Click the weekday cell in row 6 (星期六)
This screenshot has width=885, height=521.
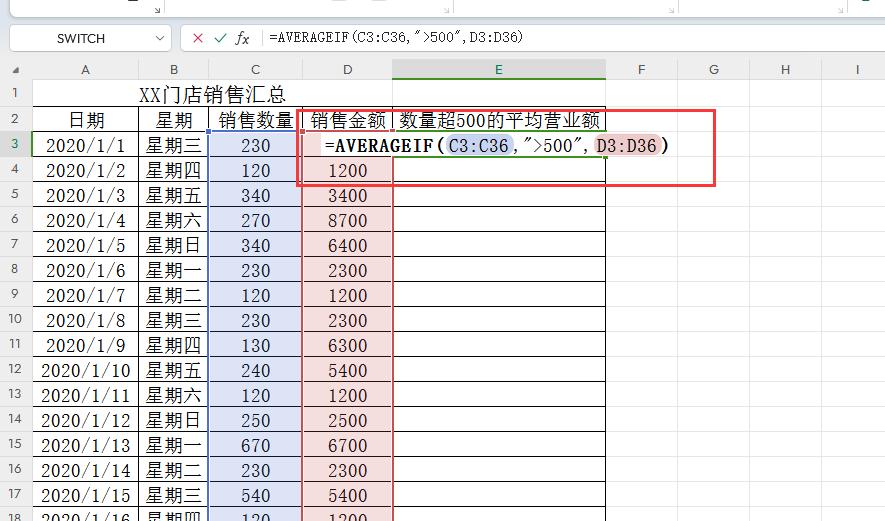[174, 220]
